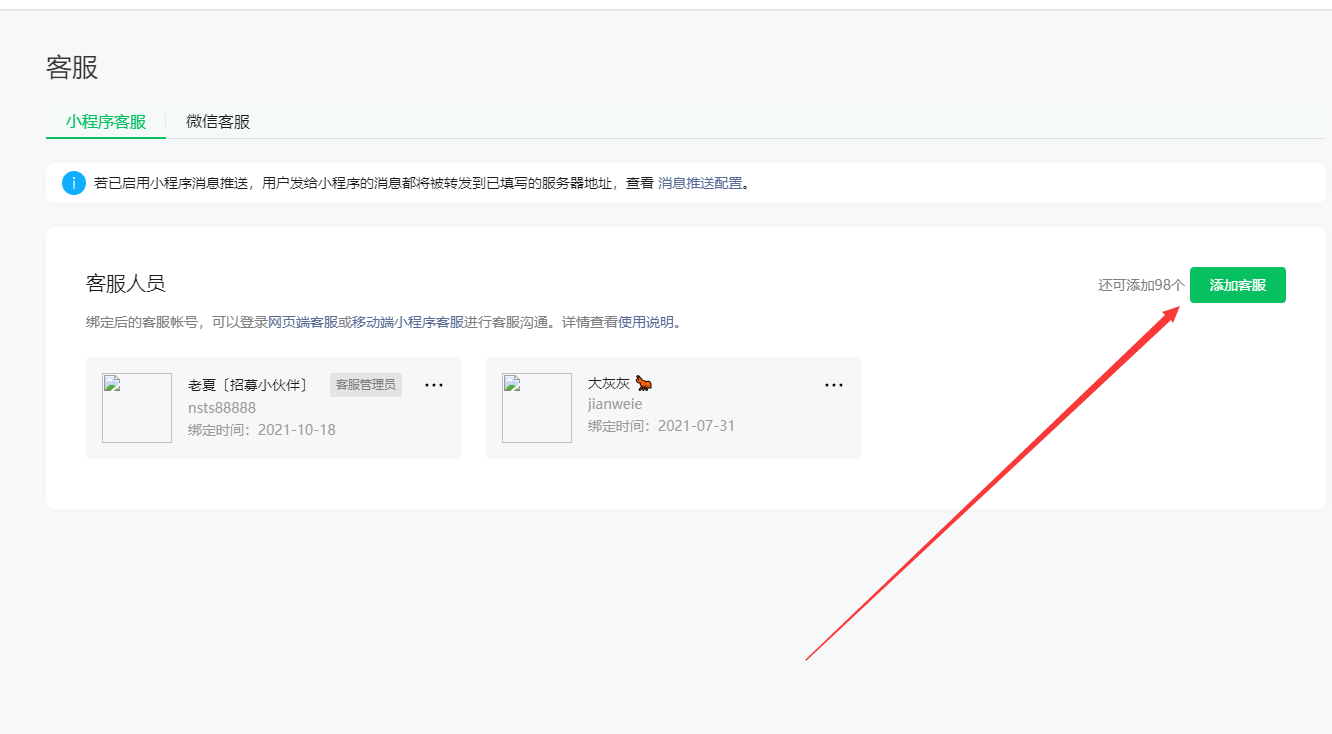Click the 还可添加98个 quota text
This screenshot has width=1332, height=734.
1141,285
